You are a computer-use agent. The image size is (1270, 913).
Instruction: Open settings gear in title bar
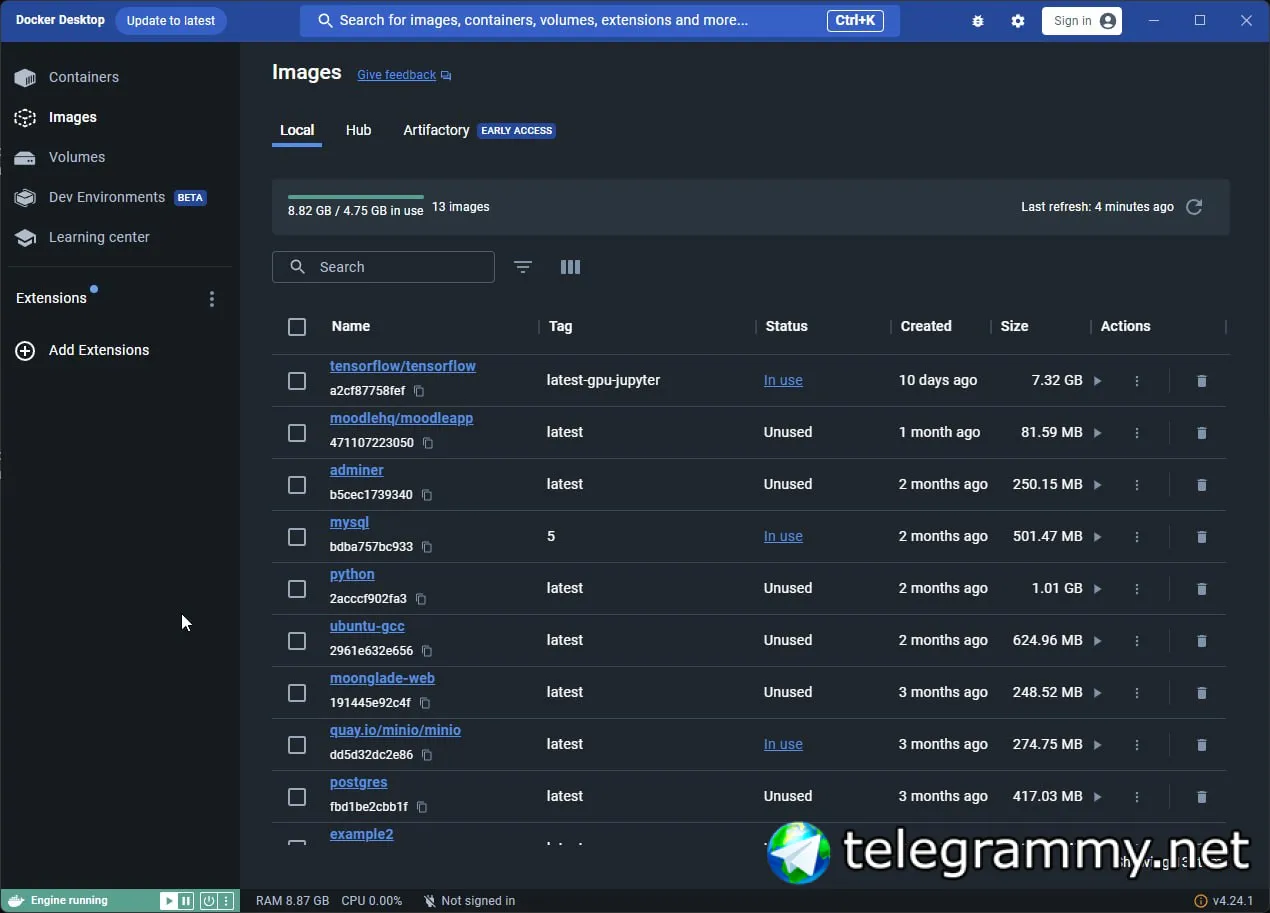[1018, 21]
